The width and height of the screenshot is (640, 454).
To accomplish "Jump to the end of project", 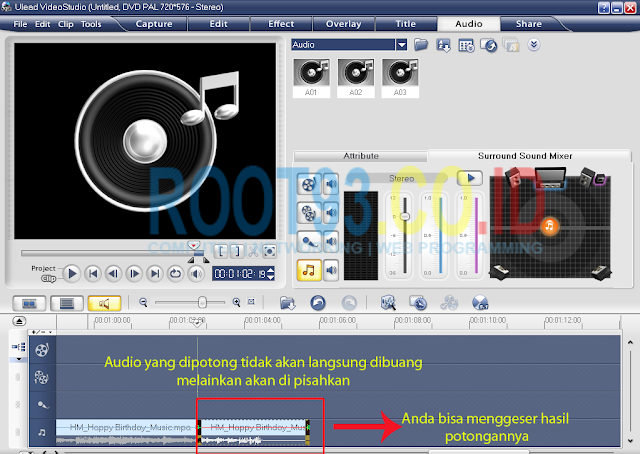I will coord(155,274).
